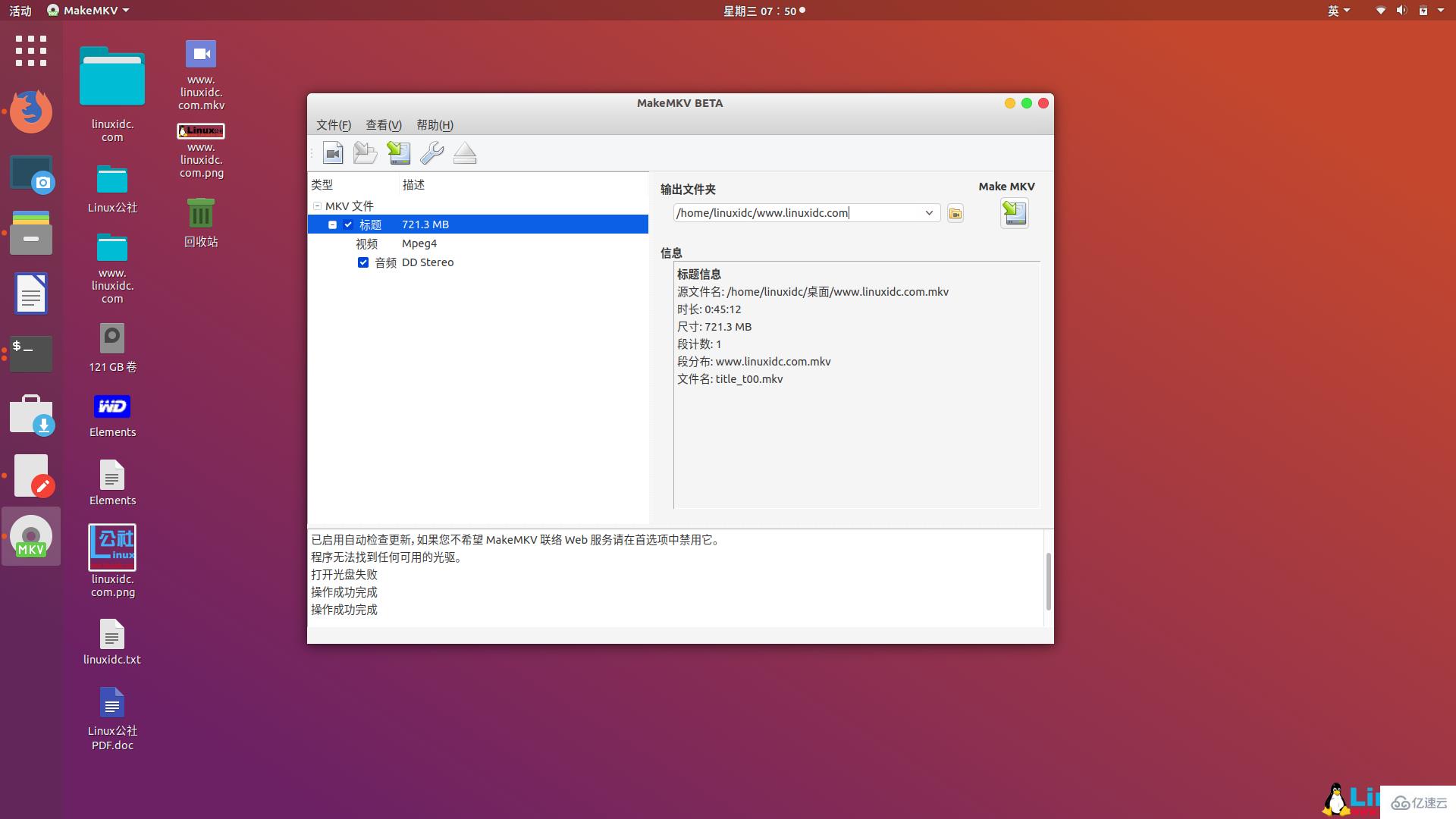Open Firefox from the dock
1456x819 pixels.
[x=31, y=111]
